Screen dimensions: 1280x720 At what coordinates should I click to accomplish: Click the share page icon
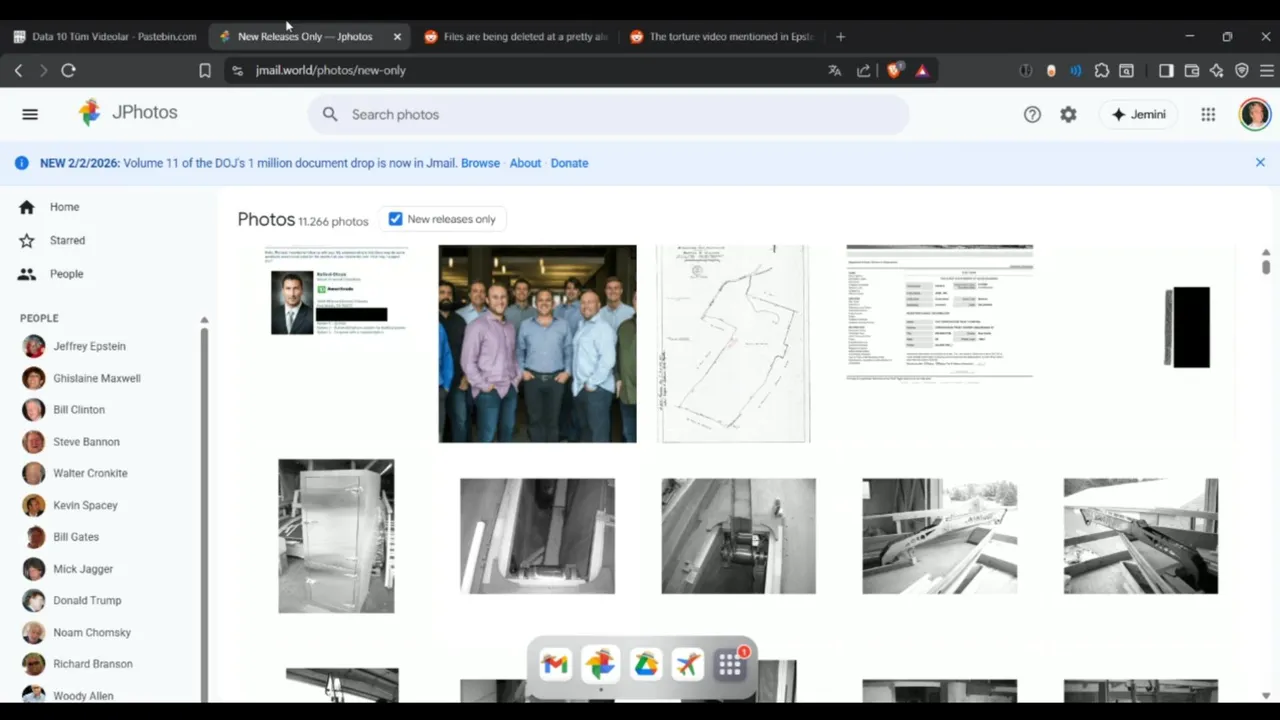coord(864,70)
